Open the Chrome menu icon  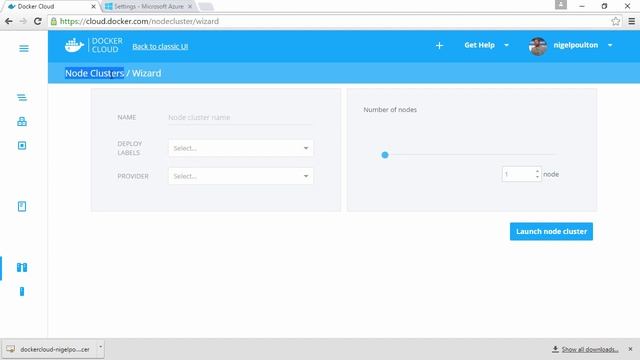(x=631, y=21)
